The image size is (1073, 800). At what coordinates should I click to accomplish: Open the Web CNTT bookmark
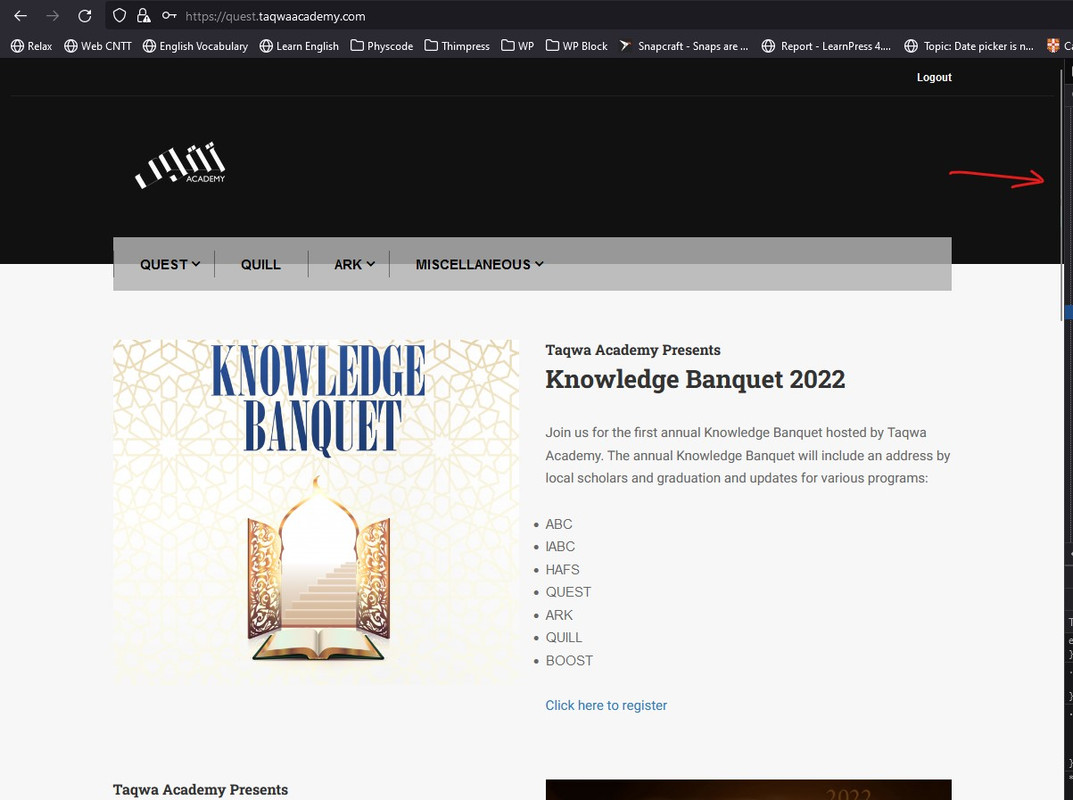tap(98, 46)
